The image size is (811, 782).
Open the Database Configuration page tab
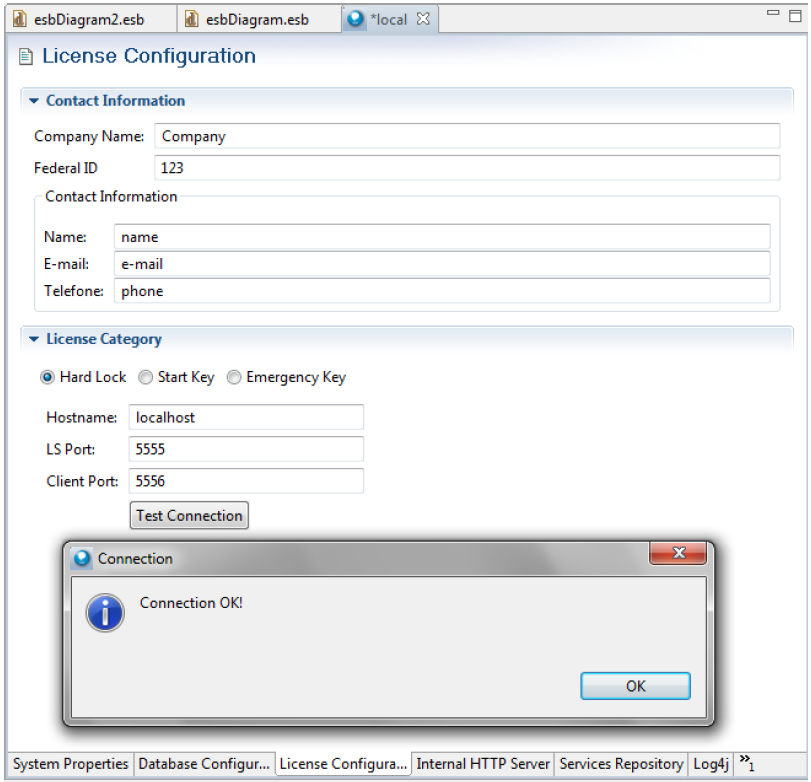coord(204,764)
